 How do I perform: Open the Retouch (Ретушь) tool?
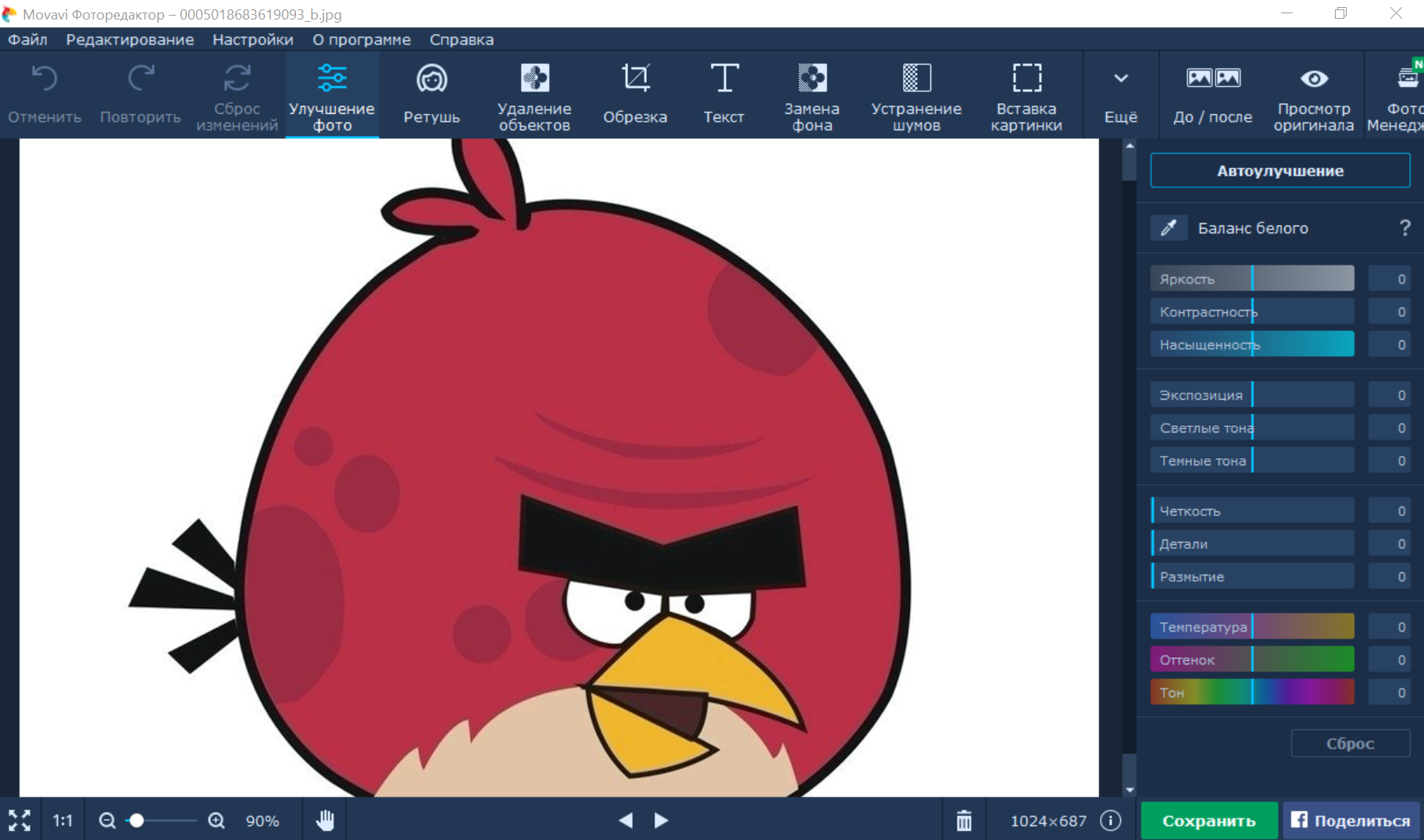pos(431,94)
